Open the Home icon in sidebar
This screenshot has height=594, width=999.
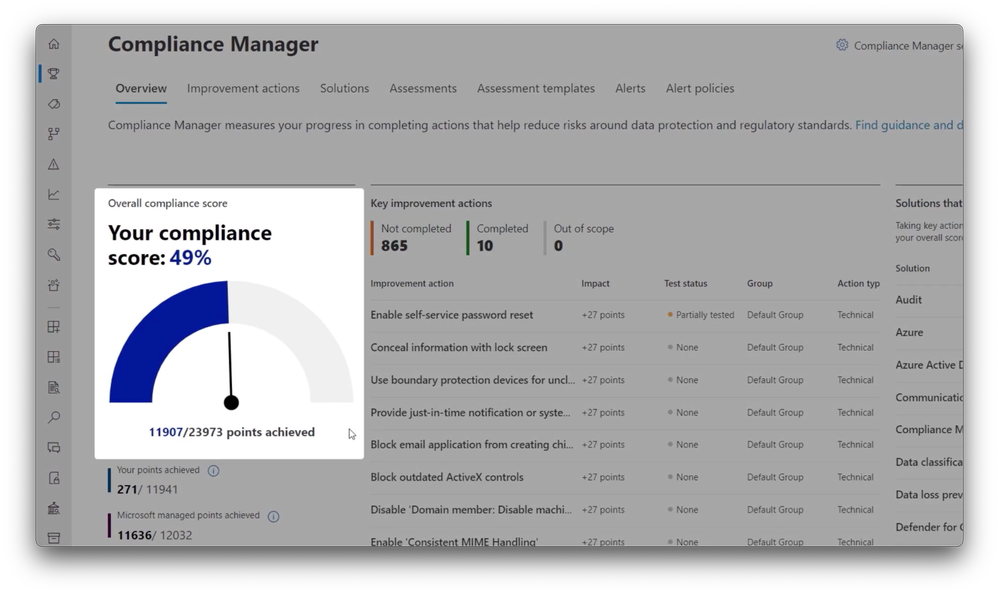(54, 44)
